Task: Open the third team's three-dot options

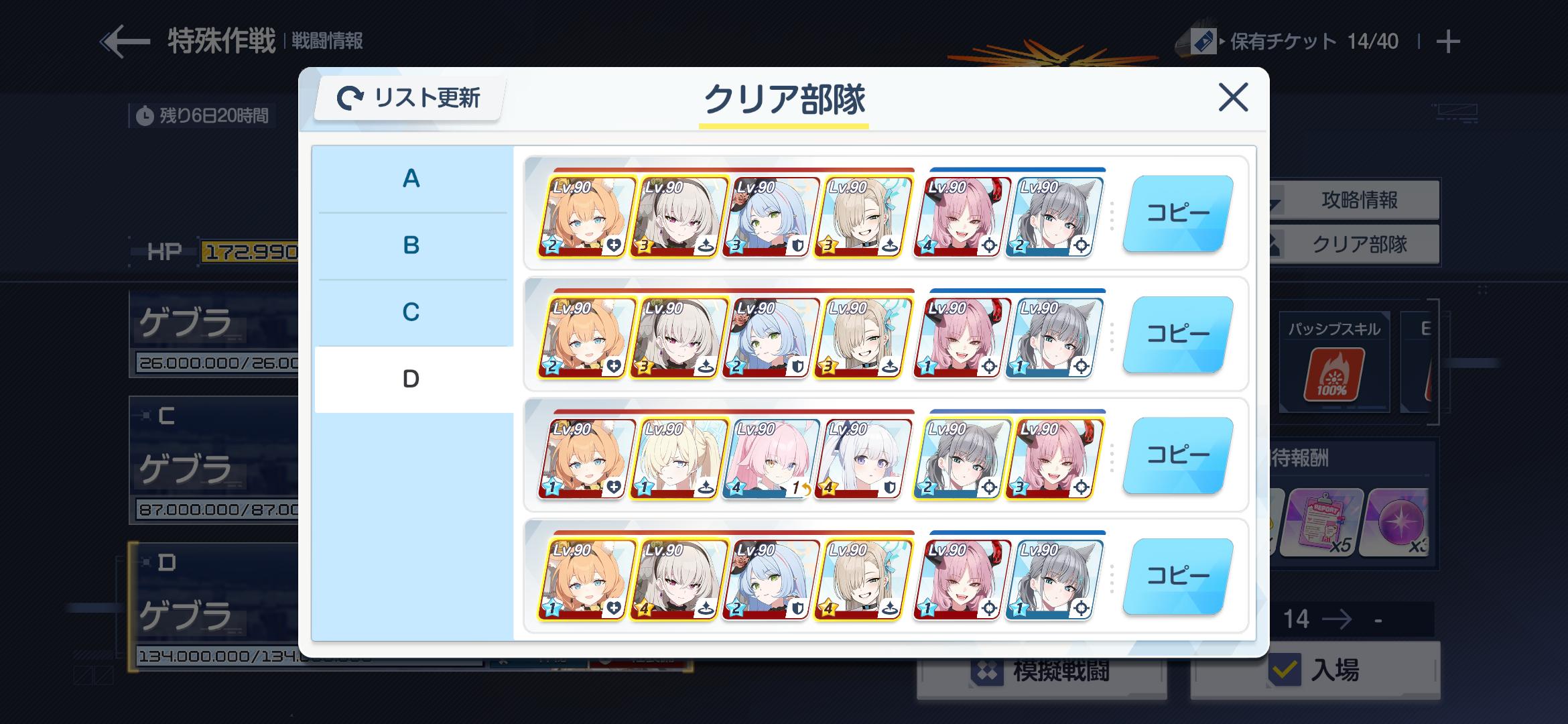Action: [x=1112, y=457]
